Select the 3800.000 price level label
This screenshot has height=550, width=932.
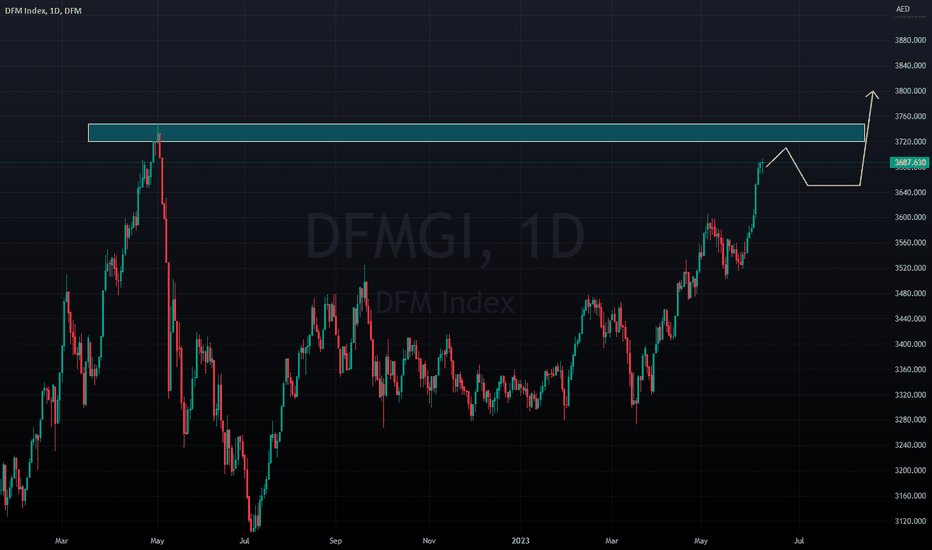[x=910, y=91]
